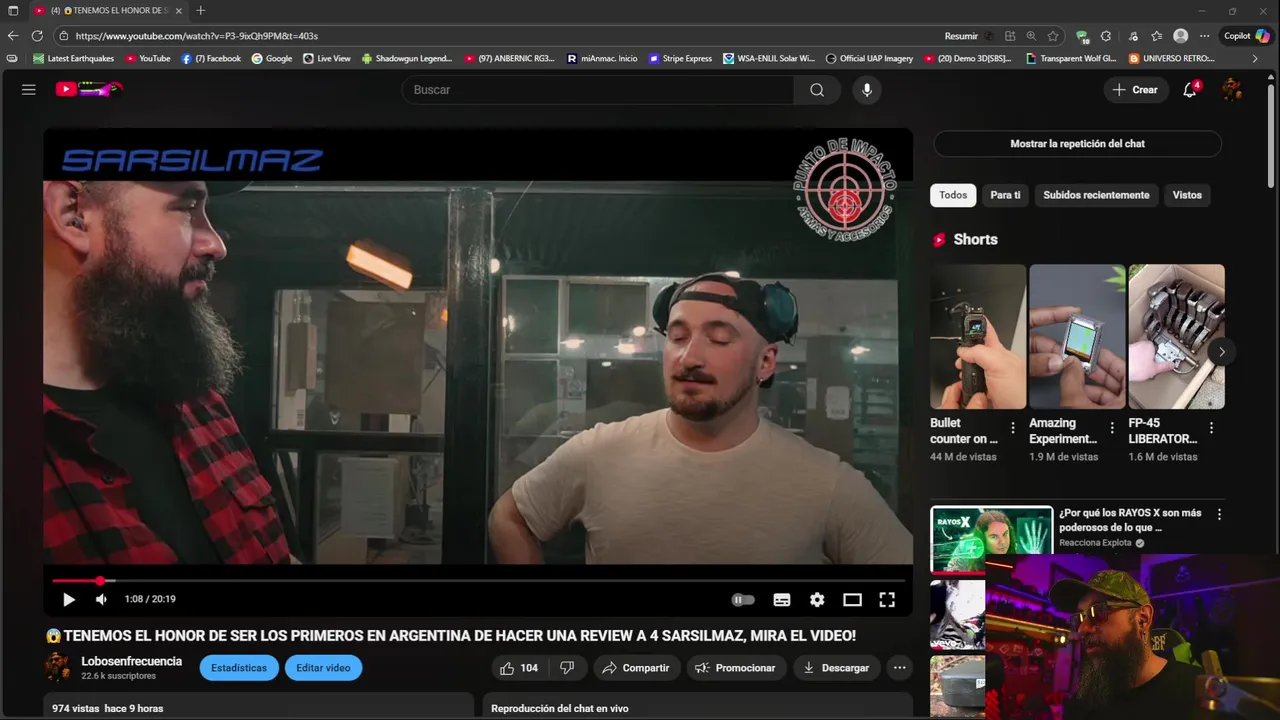The image size is (1280, 720).
Task: Click the Resumir button in address bar
Action: [961, 36]
